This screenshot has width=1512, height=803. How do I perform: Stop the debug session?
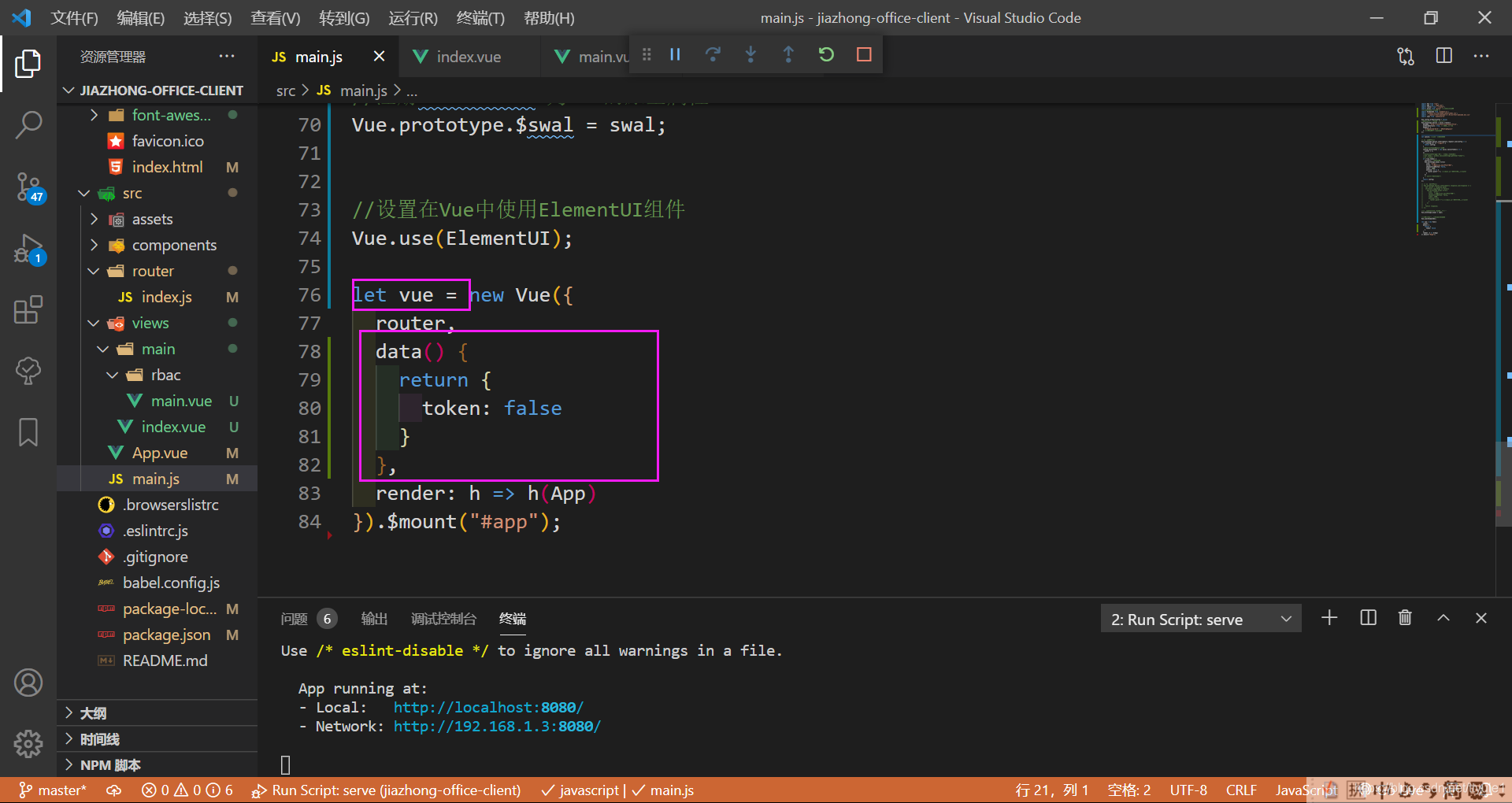(864, 54)
